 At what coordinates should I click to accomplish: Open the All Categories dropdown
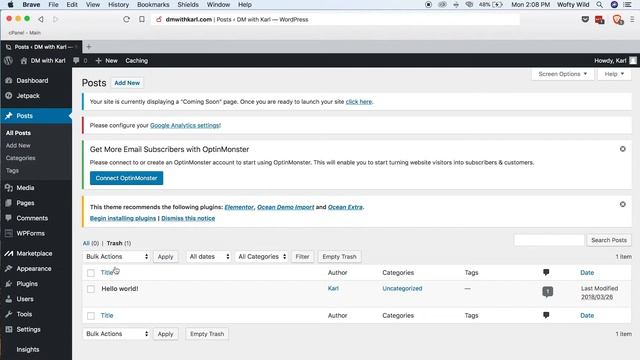(x=261, y=256)
